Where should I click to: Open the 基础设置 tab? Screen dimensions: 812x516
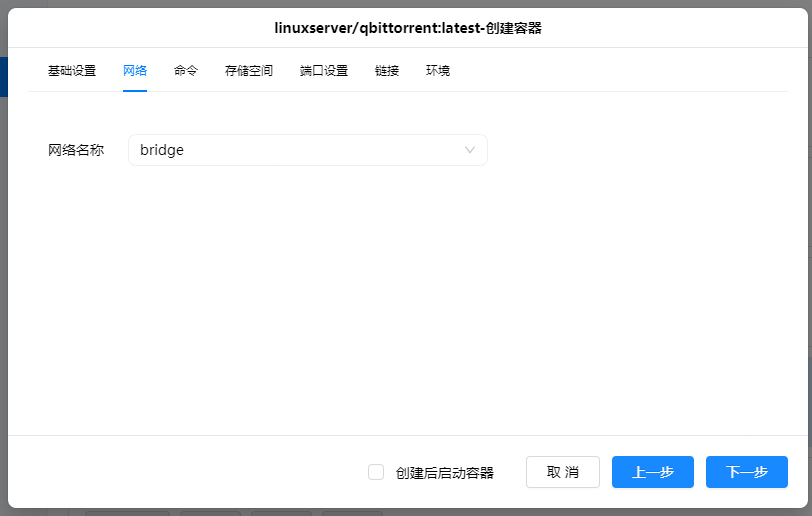(72, 71)
